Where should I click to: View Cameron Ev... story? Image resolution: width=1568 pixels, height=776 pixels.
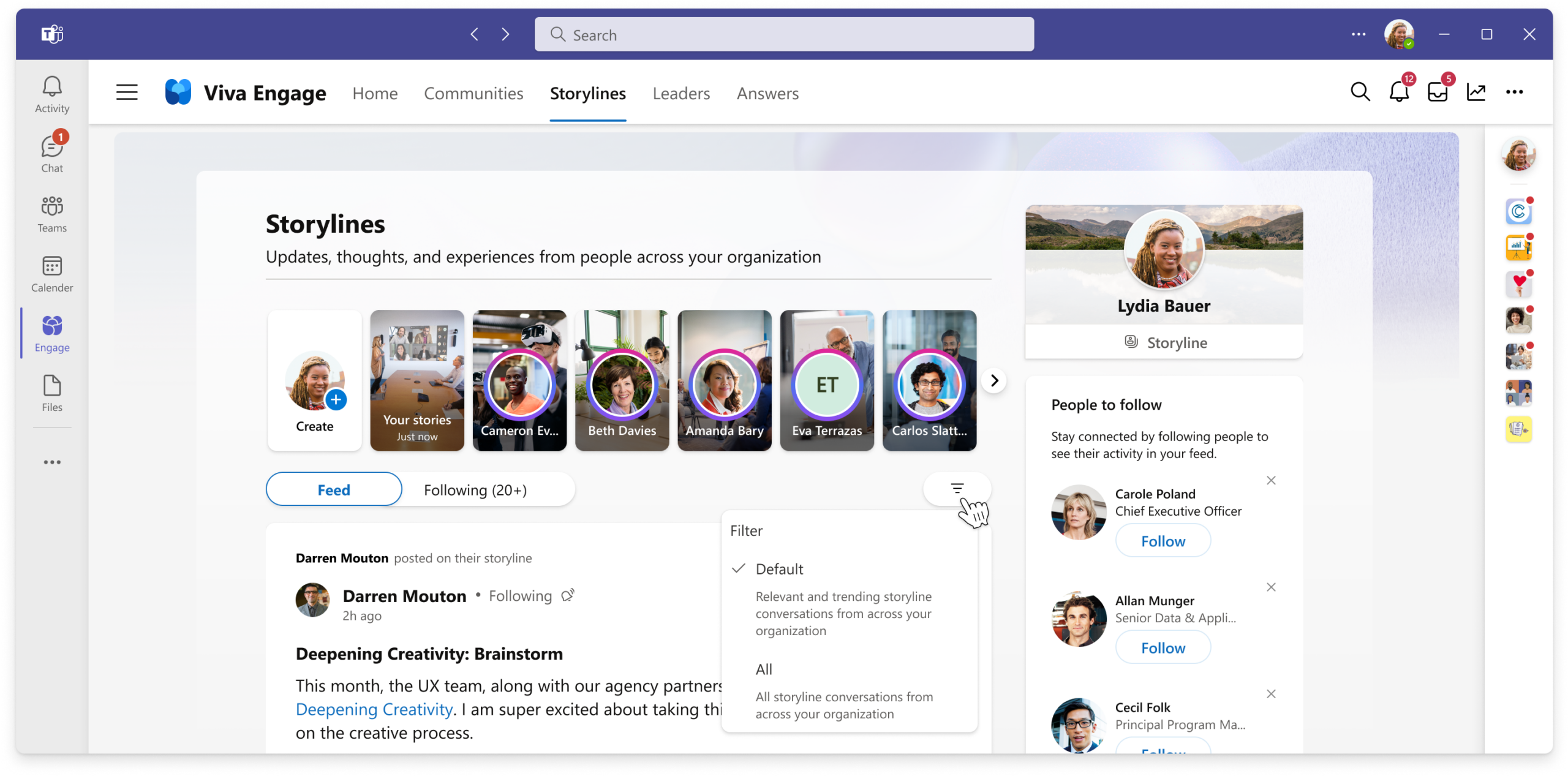519,380
